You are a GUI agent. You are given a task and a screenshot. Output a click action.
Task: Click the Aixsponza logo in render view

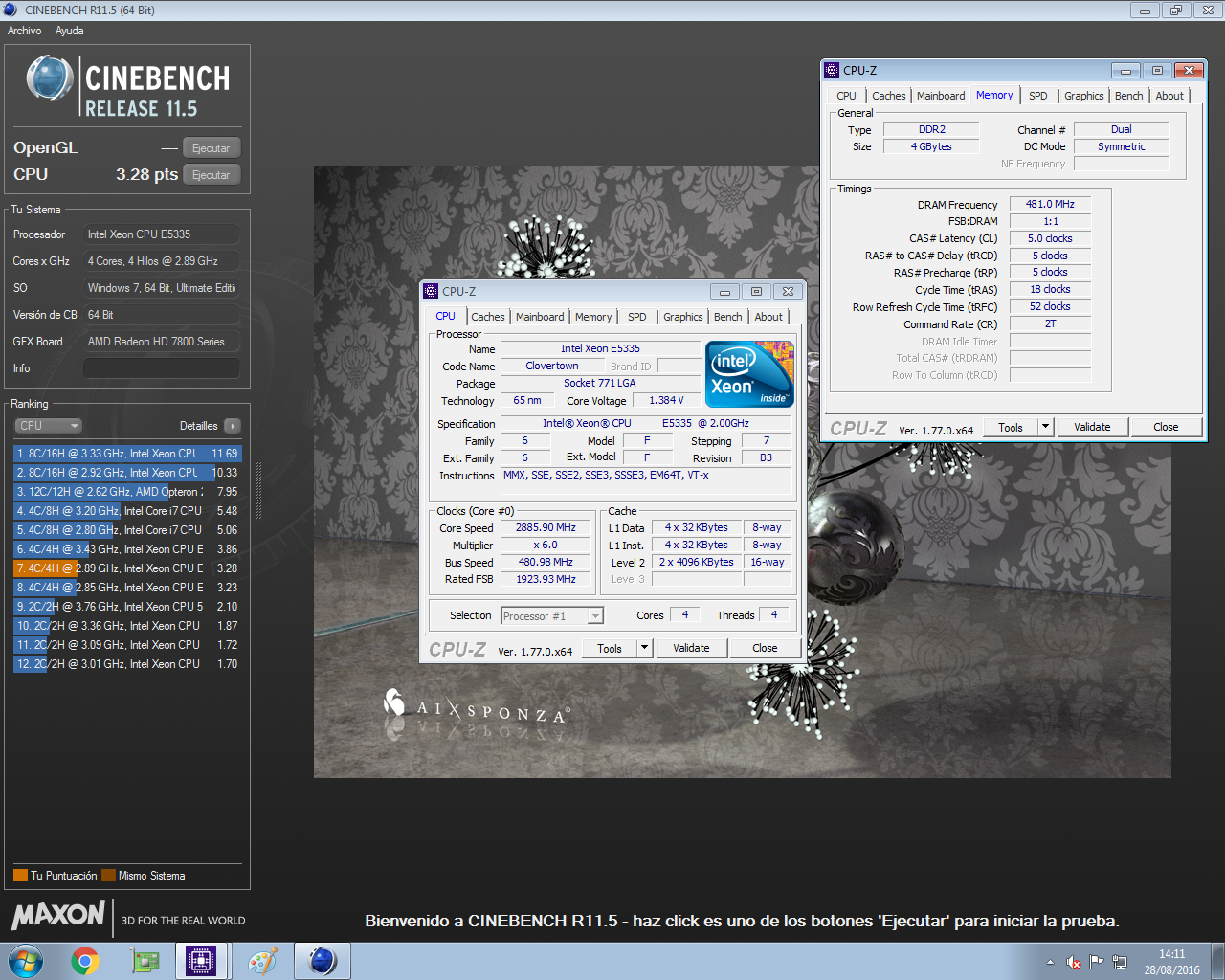click(477, 708)
